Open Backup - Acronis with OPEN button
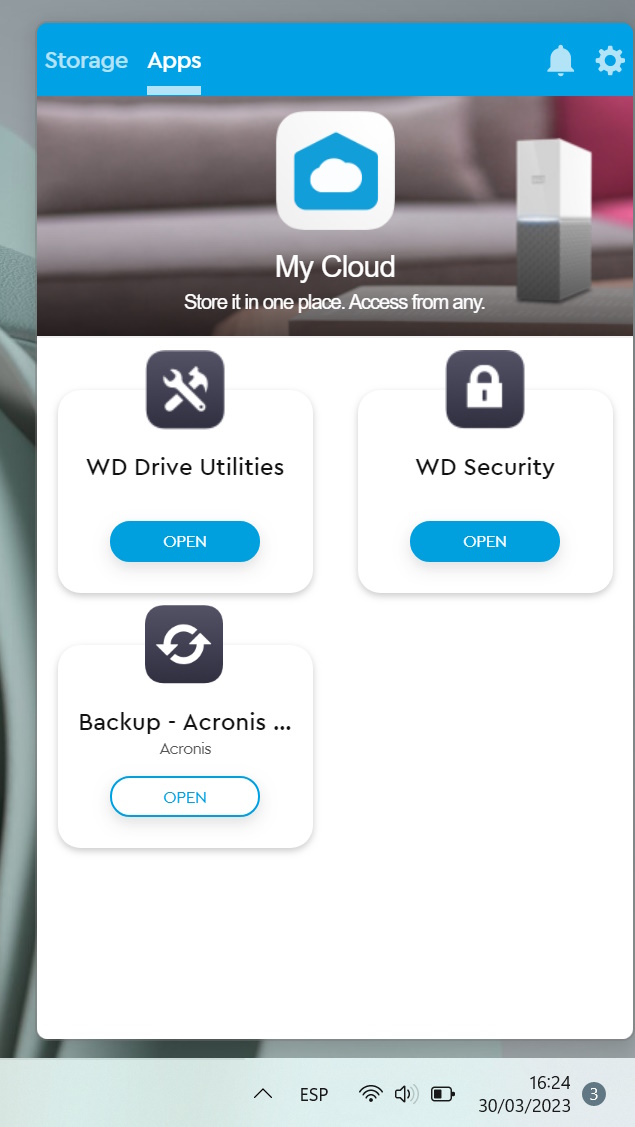635x1127 pixels. click(x=185, y=796)
